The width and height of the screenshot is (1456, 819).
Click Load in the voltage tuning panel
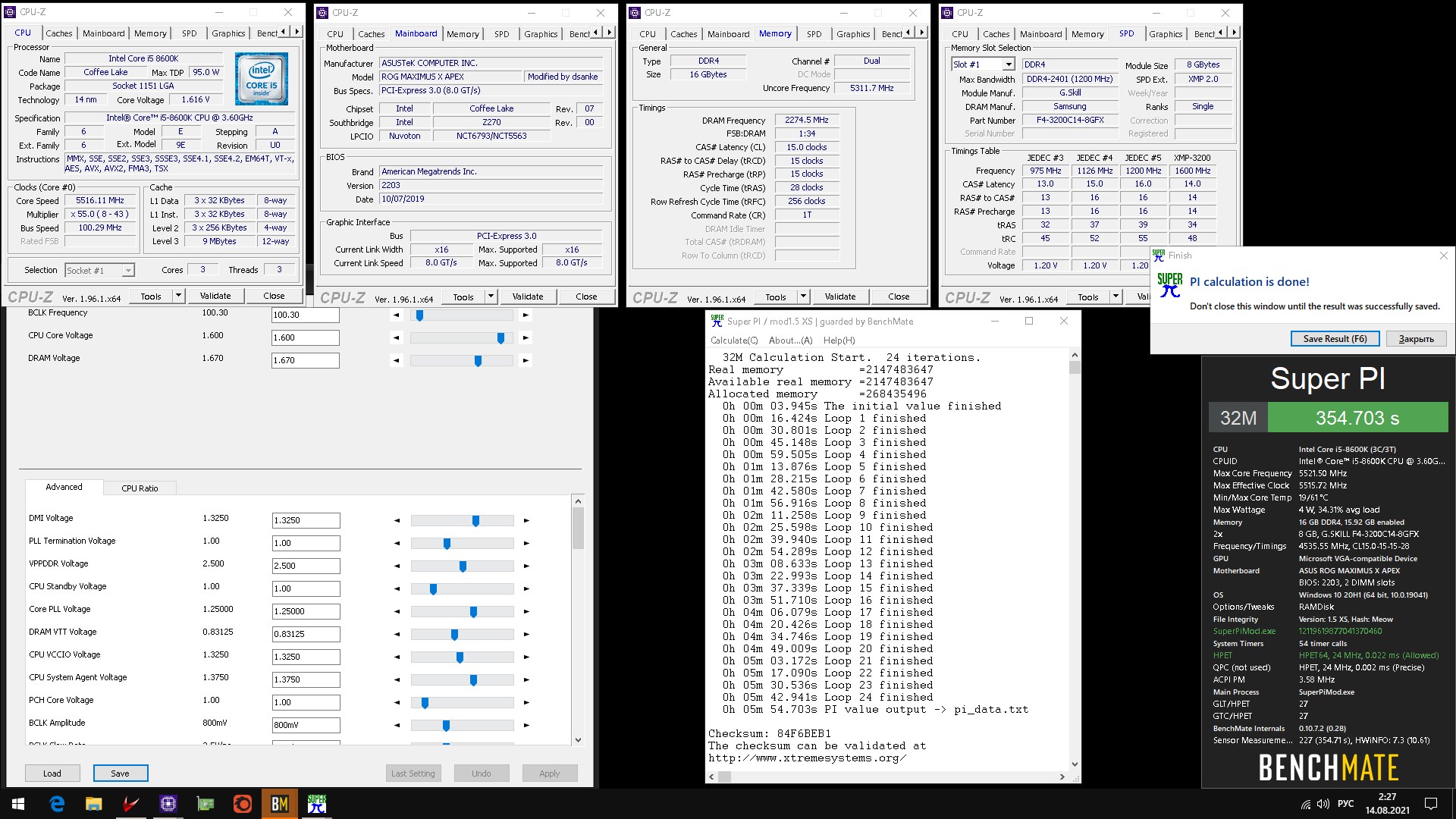[x=52, y=773]
